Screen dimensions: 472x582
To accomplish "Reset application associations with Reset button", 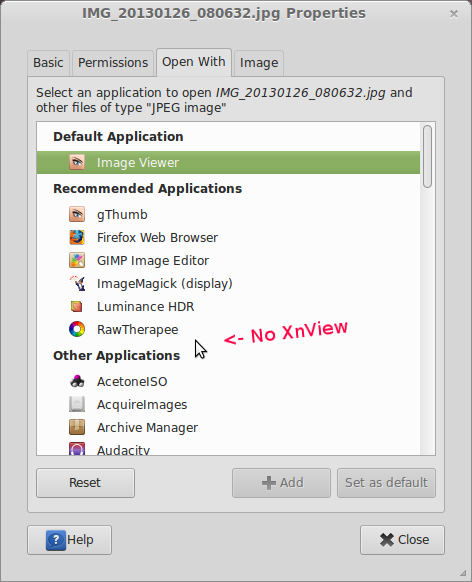I will point(85,483).
